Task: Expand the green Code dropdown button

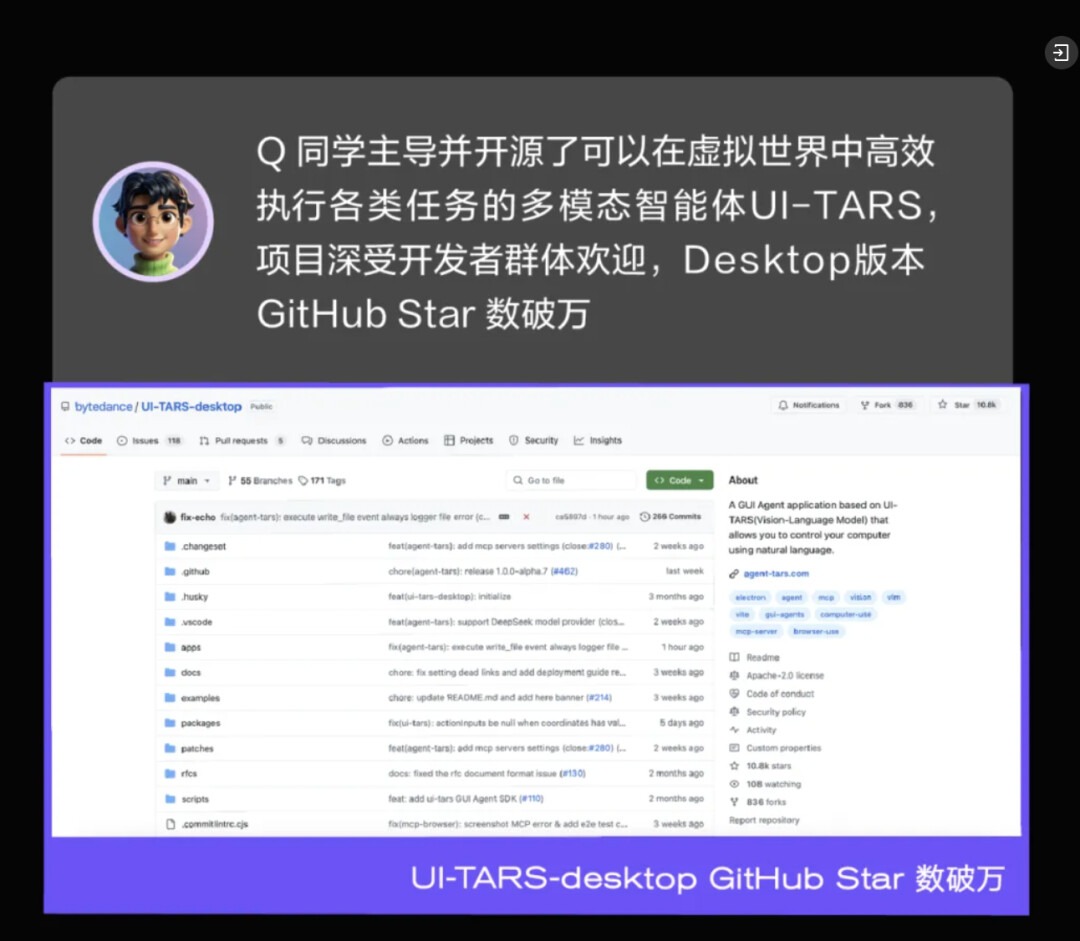Action: [679, 481]
